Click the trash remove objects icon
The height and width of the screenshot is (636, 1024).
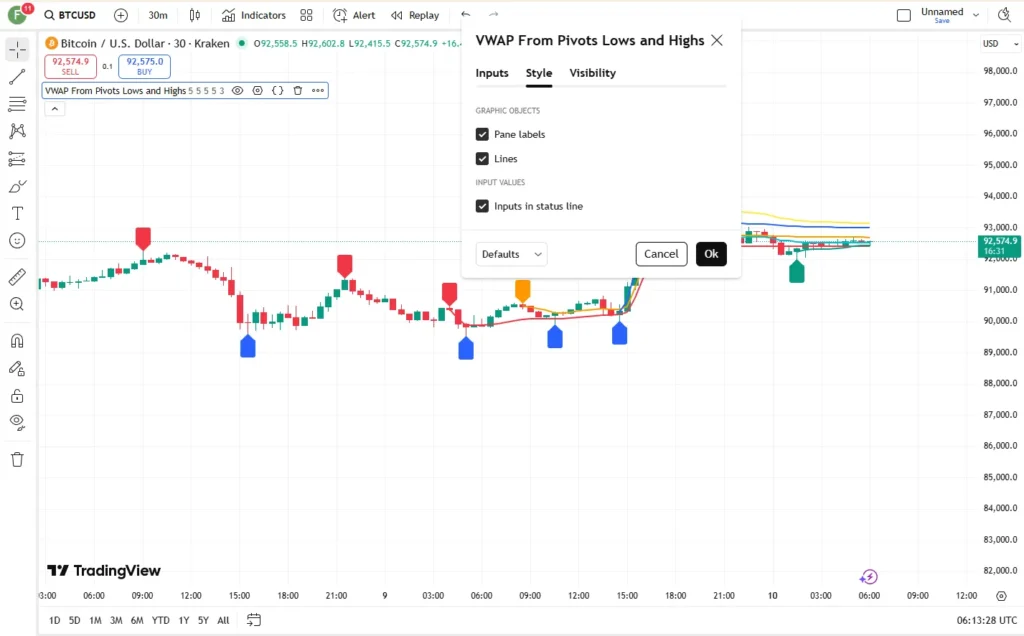coord(17,460)
